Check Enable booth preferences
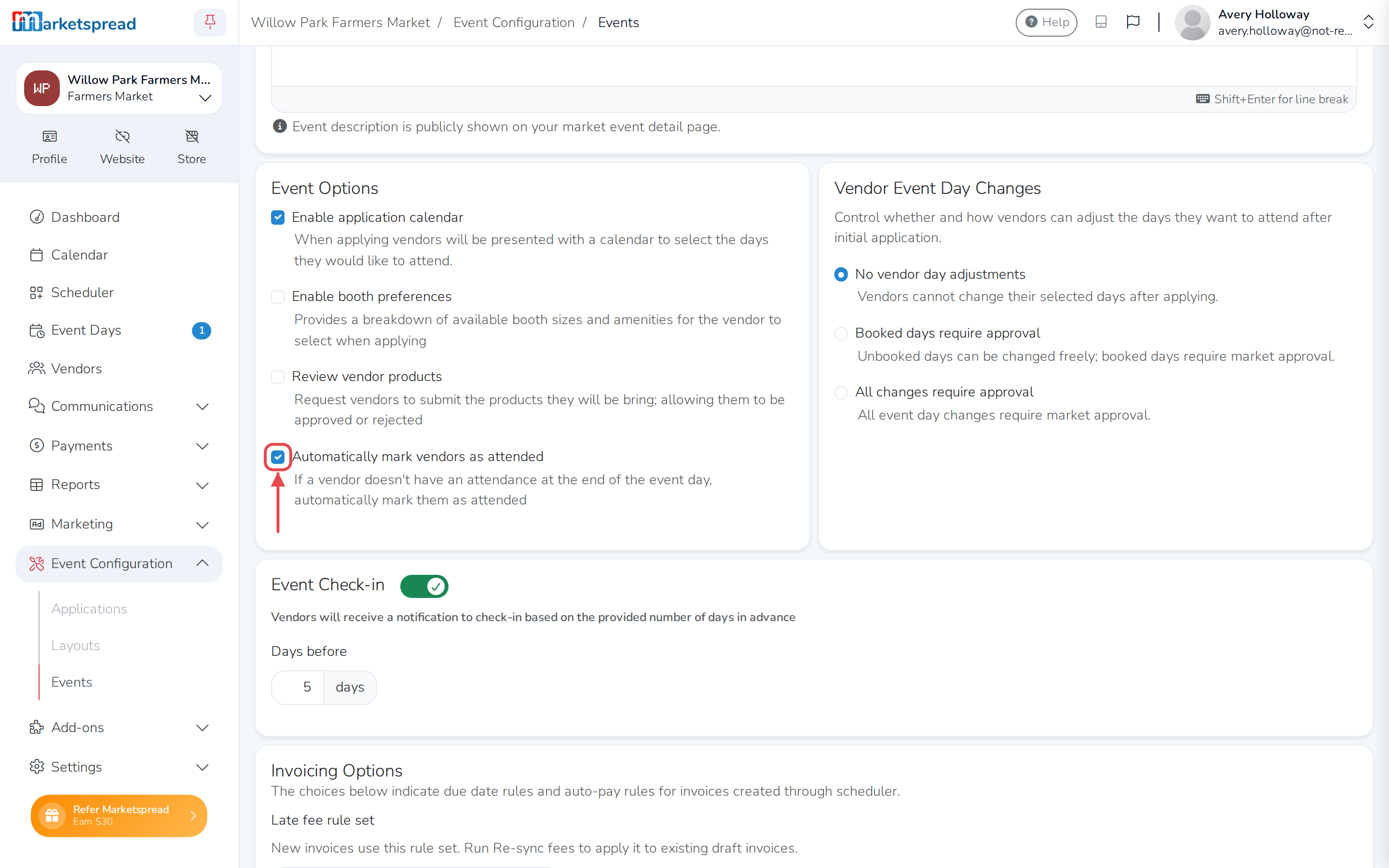The height and width of the screenshot is (868, 1389). pyautogui.click(x=278, y=297)
